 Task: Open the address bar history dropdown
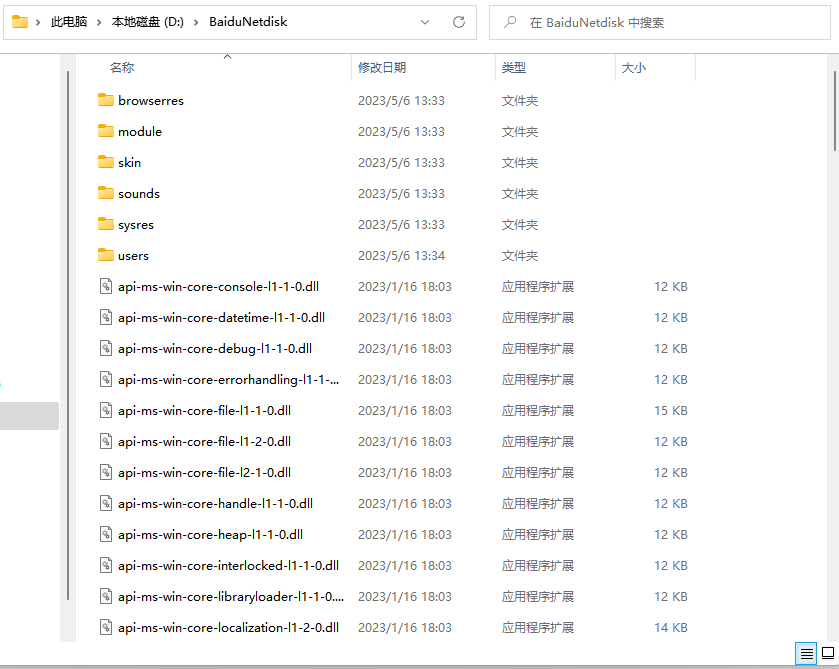[425, 22]
